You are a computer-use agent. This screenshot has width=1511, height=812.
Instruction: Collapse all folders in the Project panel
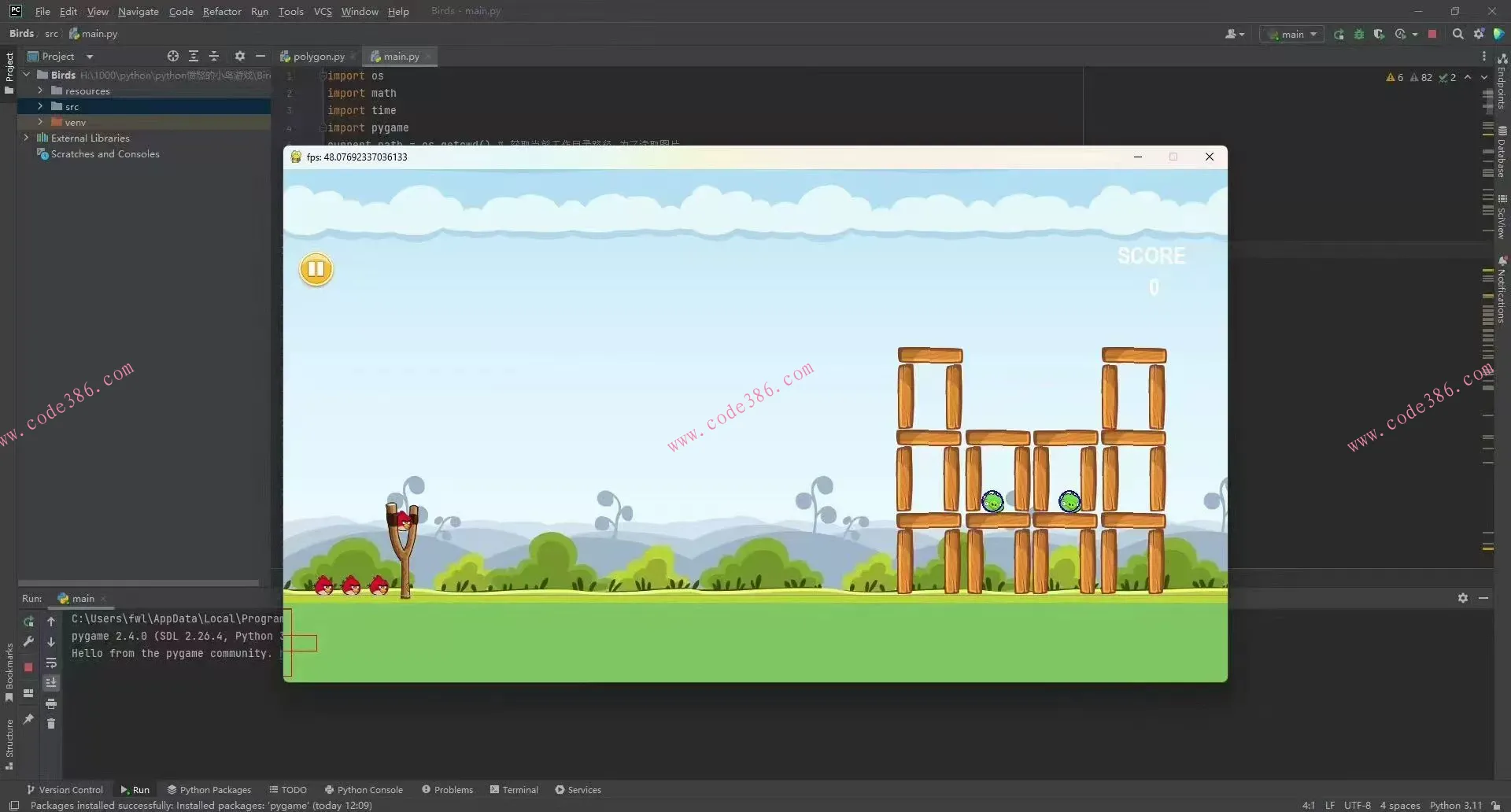tap(214, 57)
